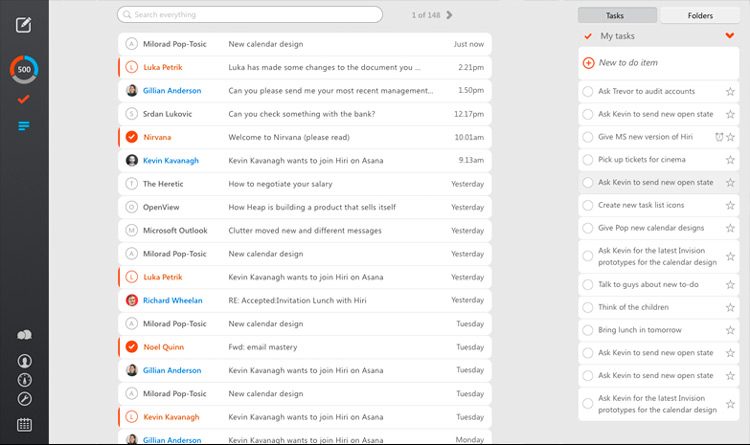Open the tasks checkmark icon in sidebar
The image size is (750, 445).
click(x=23, y=100)
